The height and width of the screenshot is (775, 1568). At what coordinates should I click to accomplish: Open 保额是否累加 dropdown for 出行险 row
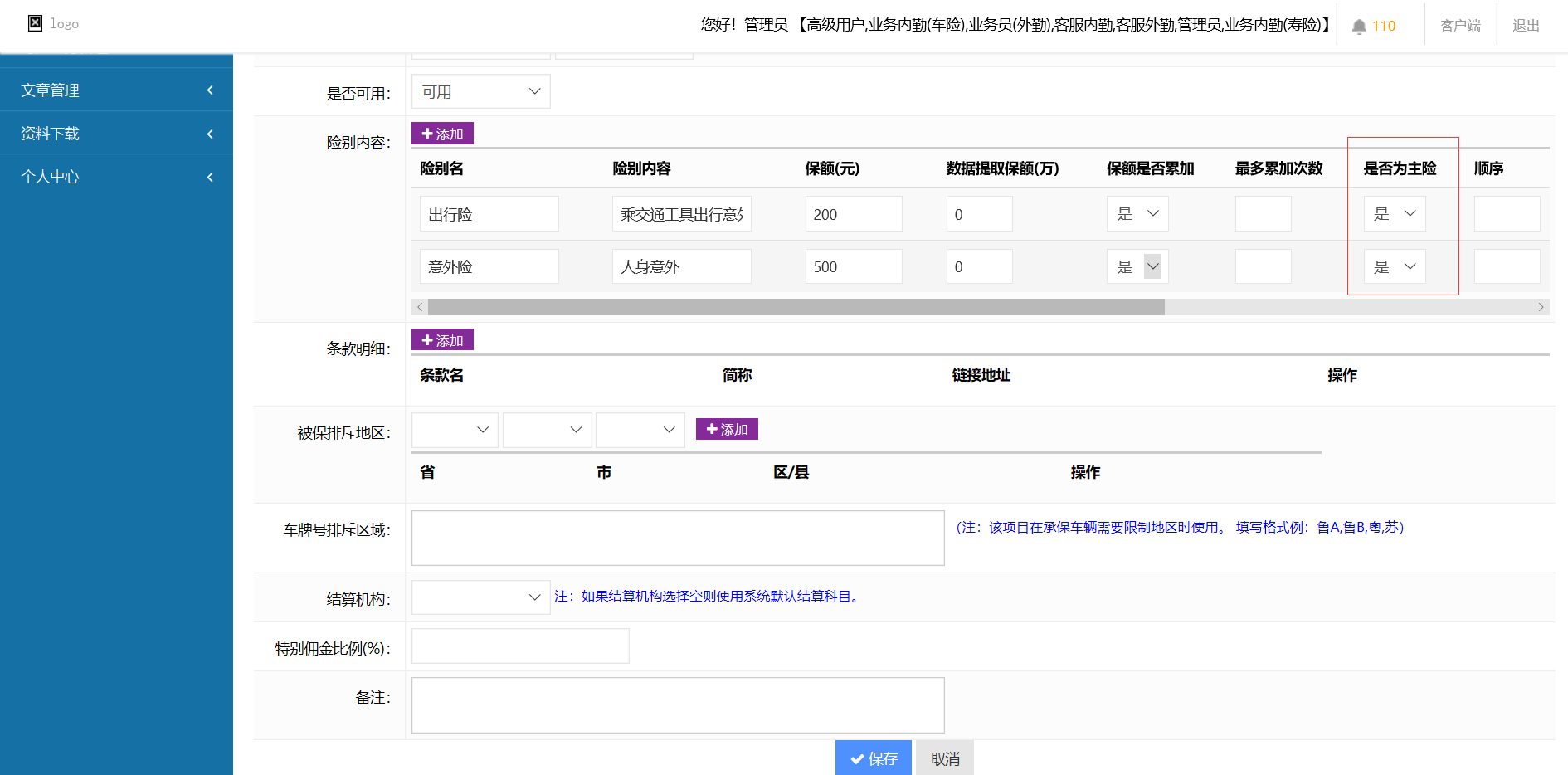tap(1137, 214)
